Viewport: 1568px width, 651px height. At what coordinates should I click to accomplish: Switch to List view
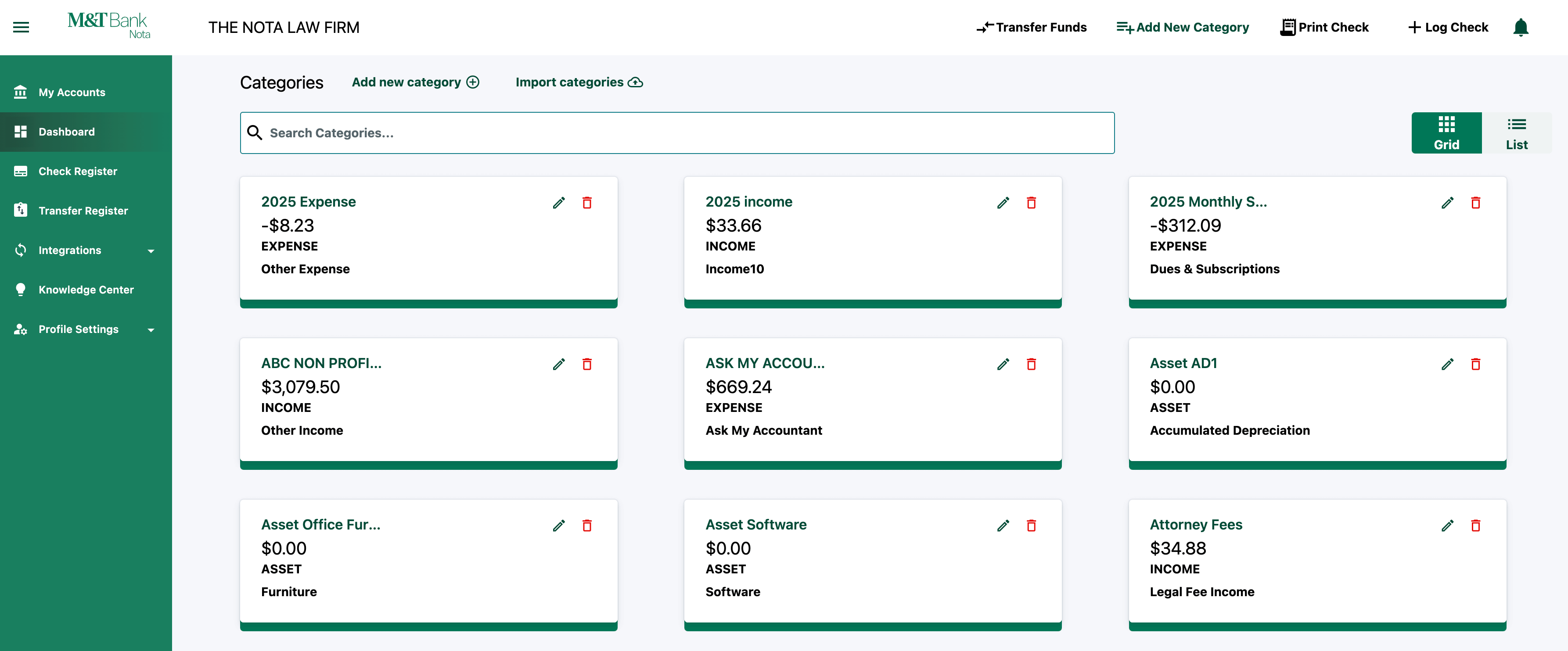click(x=1516, y=132)
